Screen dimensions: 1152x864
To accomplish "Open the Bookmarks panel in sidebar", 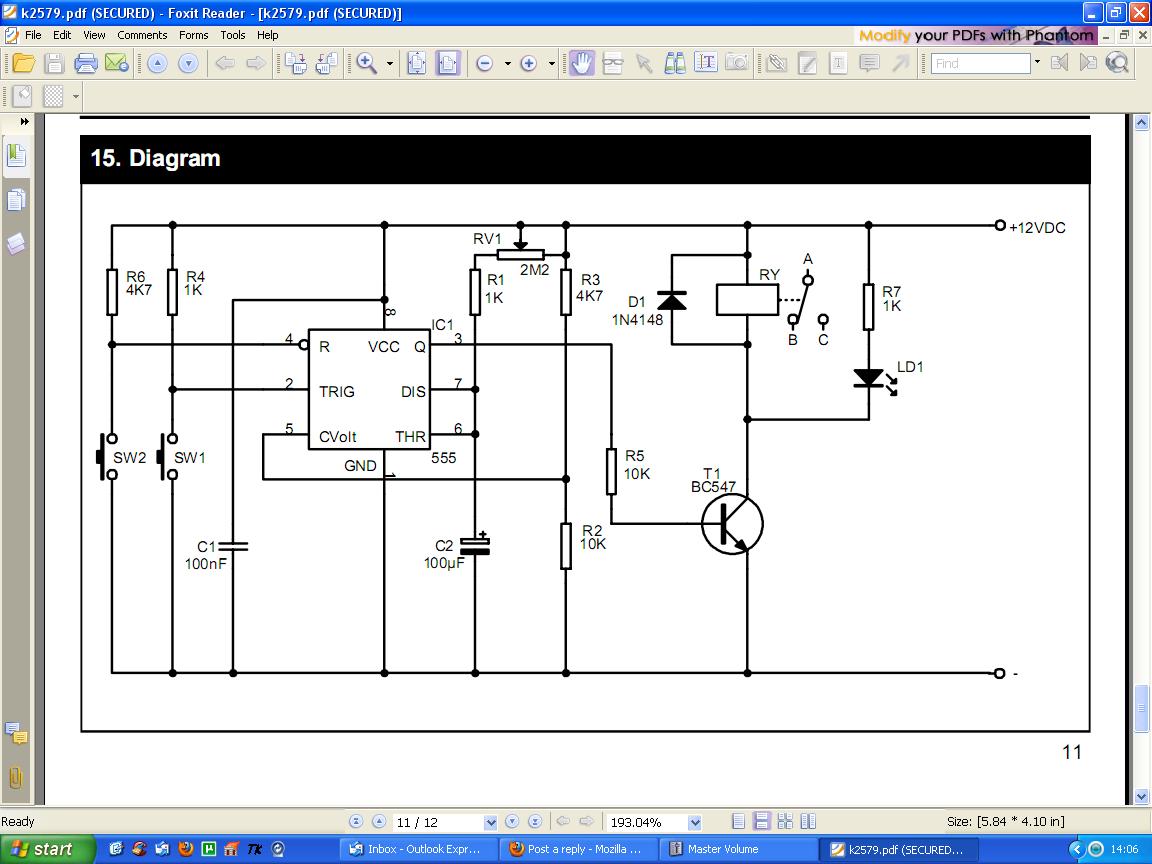I will pos(16,156).
